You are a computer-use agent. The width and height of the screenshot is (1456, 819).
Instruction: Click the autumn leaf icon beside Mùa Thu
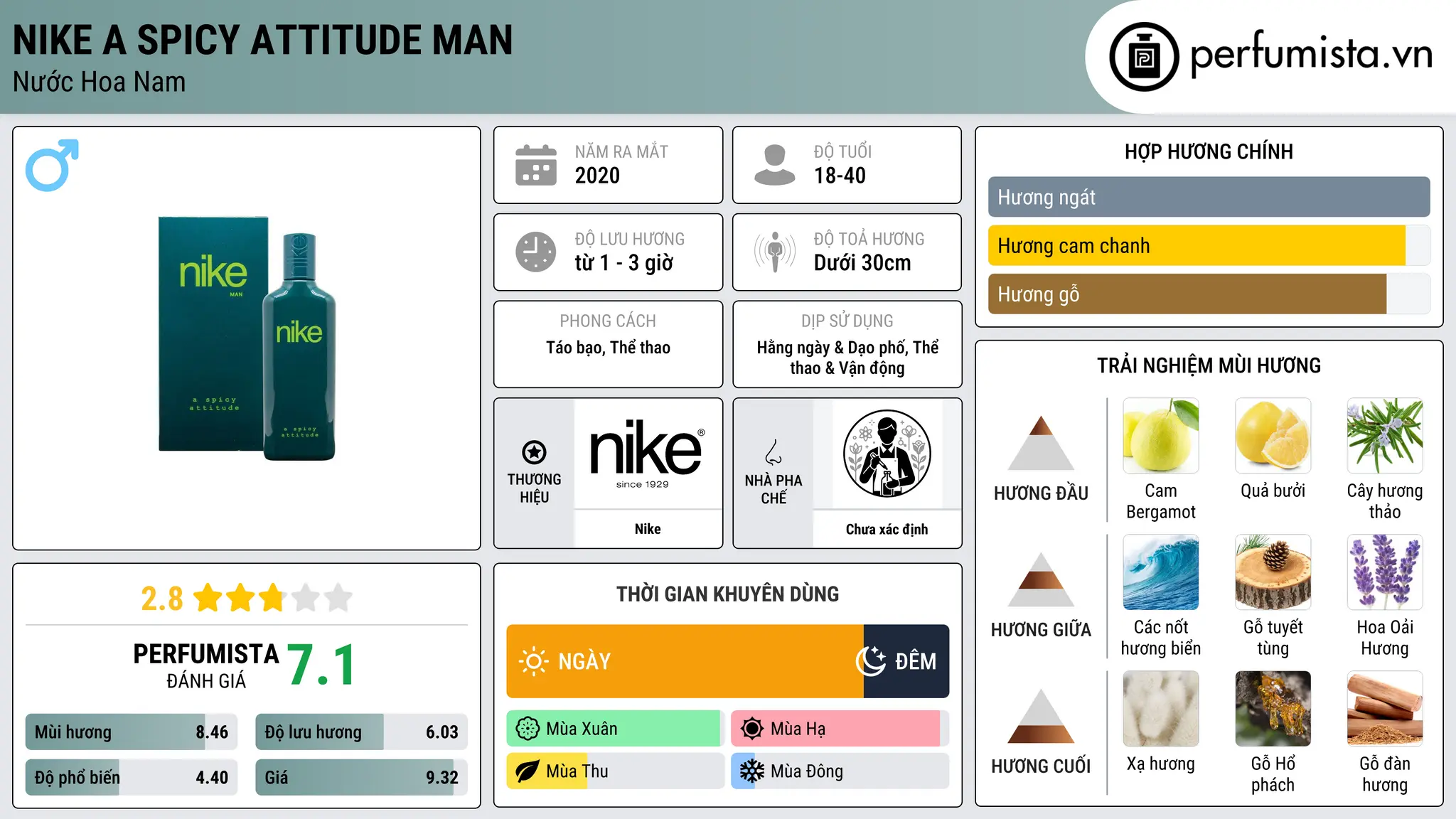coord(528,771)
